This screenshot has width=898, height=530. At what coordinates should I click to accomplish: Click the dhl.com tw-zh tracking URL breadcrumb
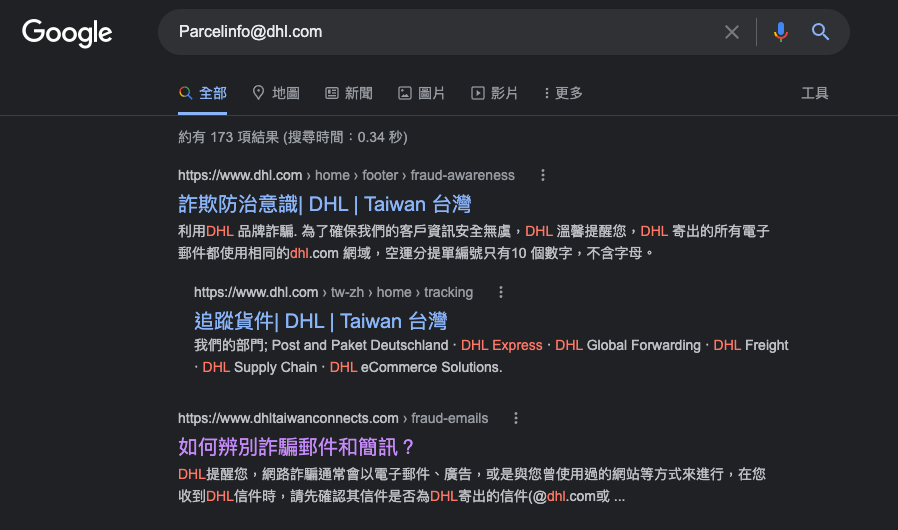pyautogui.click(x=334, y=292)
